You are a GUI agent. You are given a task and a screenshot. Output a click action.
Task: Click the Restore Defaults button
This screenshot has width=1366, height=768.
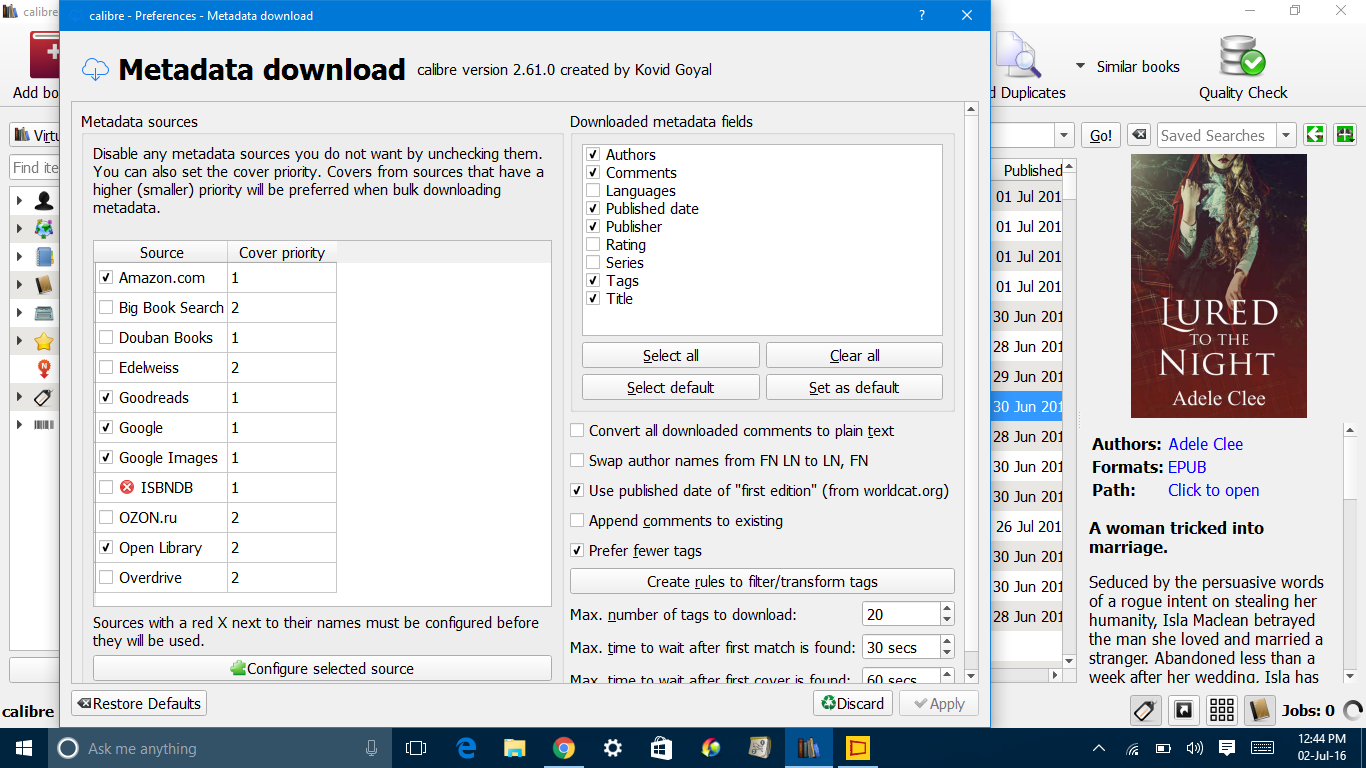coord(139,703)
